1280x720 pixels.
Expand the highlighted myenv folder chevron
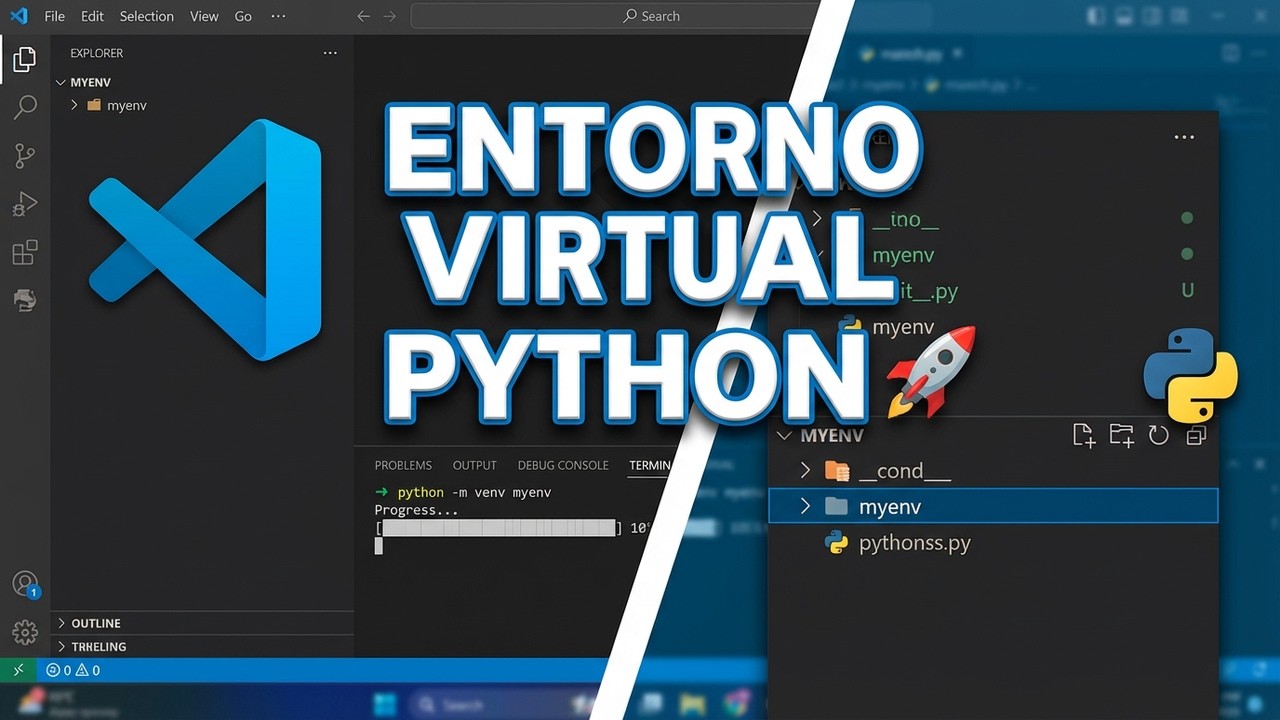coord(805,506)
